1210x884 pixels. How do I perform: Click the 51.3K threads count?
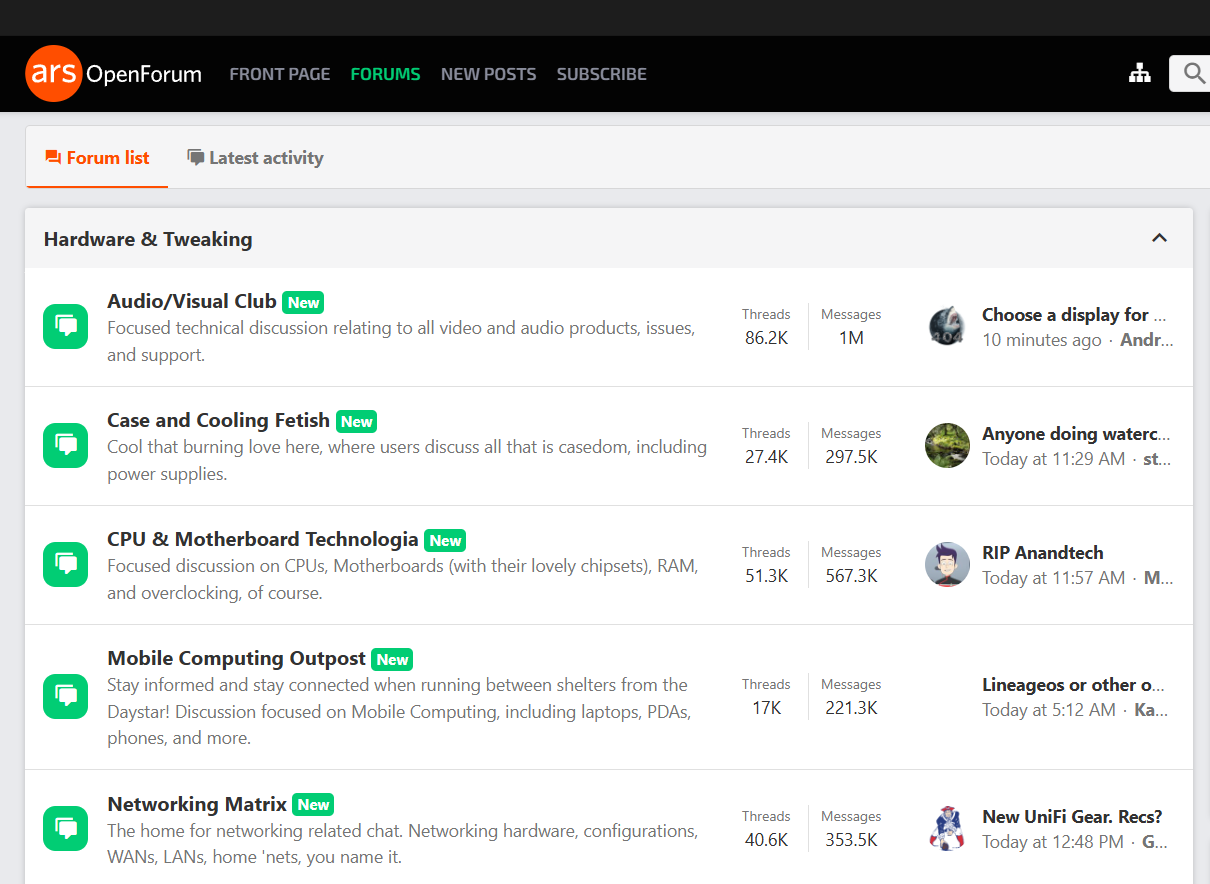(x=766, y=576)
